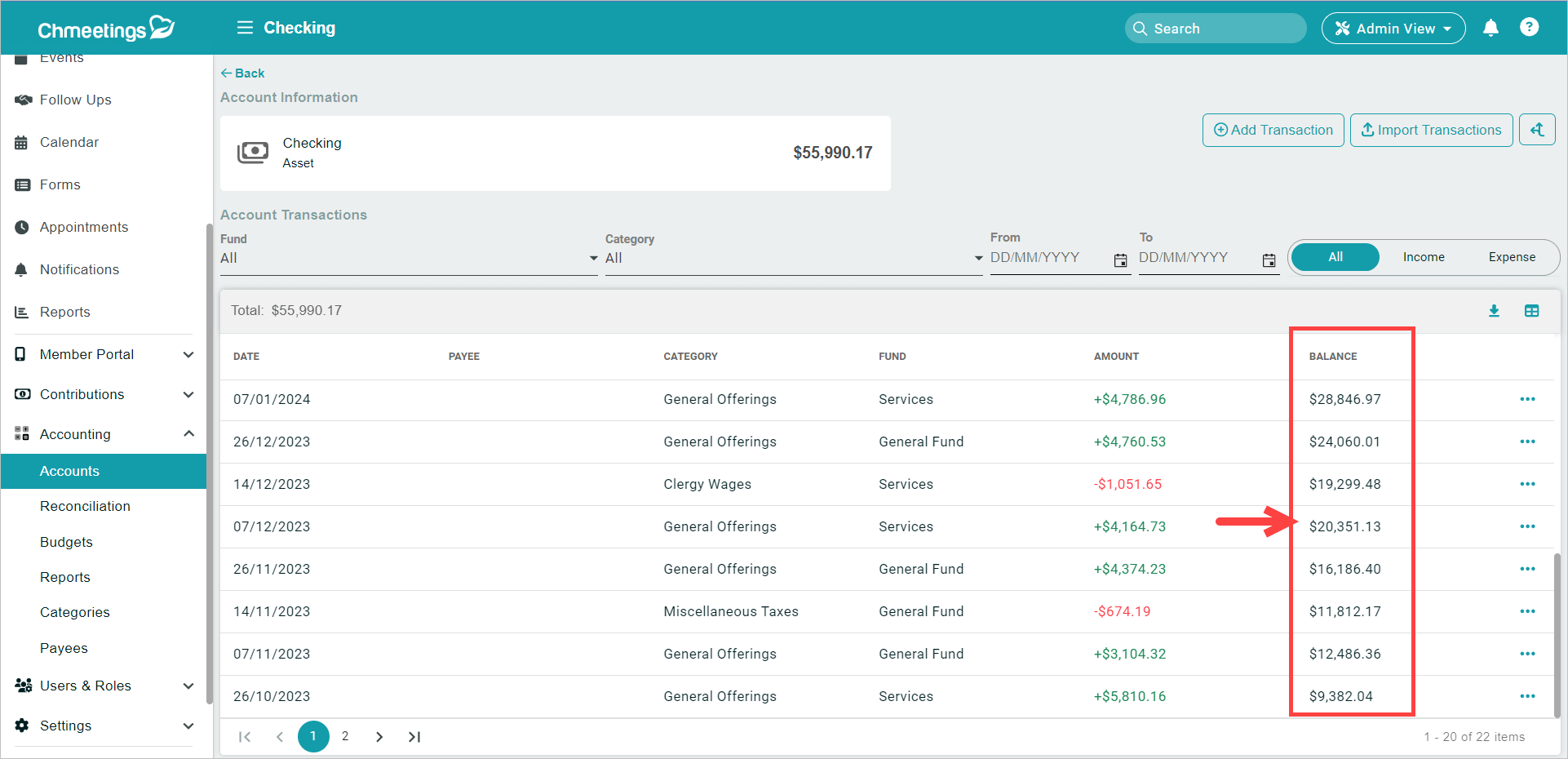The width and height of the screenshot is (1568, 759).
Task: Open row options for 26/10/2023 transaction
Action: coord(1527,696)
